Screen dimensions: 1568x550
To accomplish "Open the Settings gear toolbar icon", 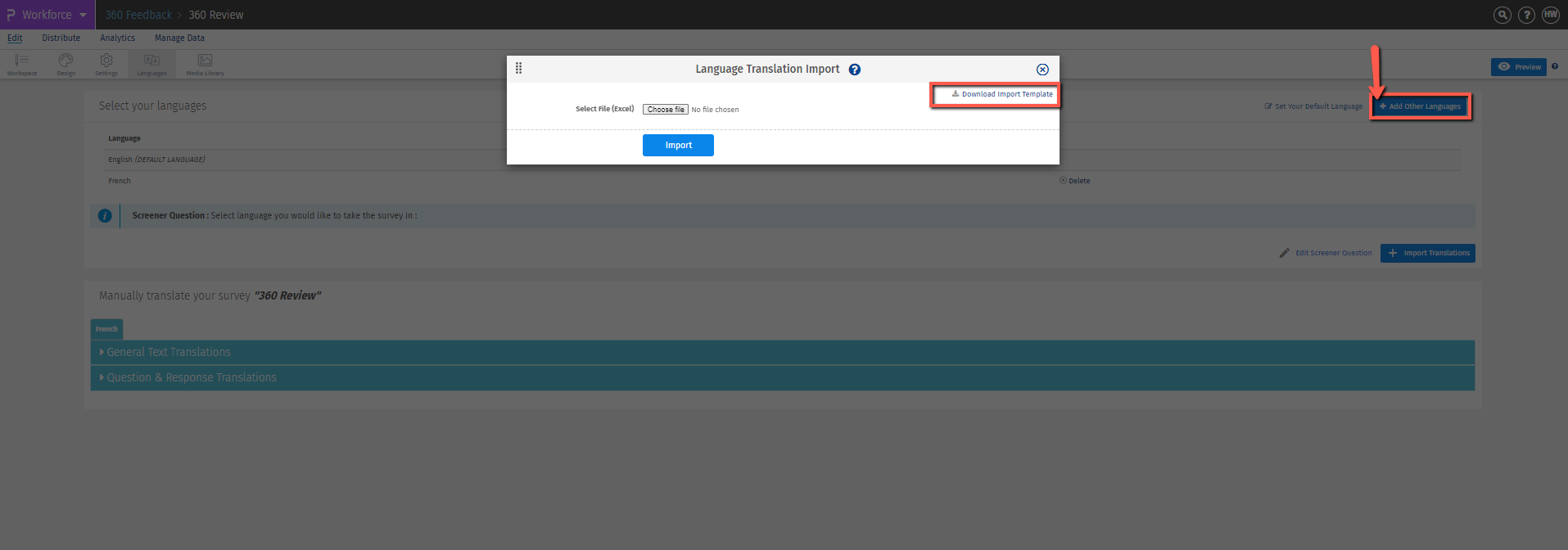I will 106,64.
